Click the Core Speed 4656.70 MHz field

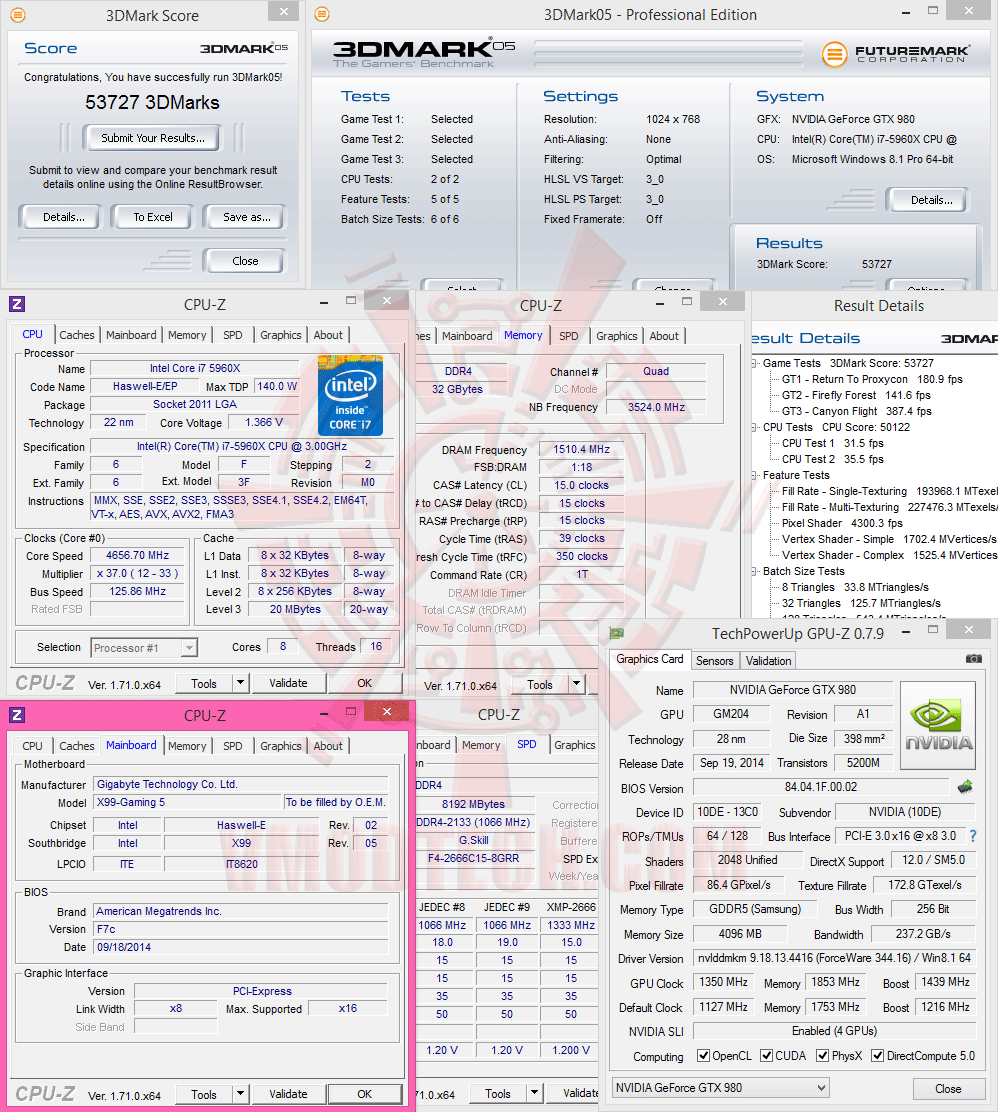[x=138, y=555]
